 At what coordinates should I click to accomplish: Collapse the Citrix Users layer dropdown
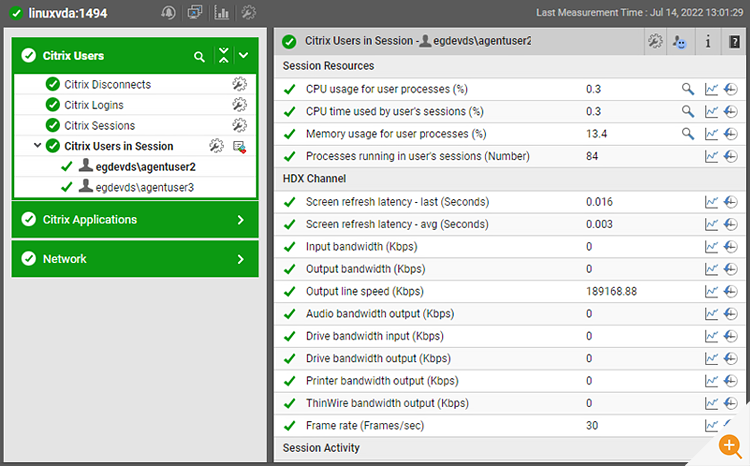click(243, 55)
